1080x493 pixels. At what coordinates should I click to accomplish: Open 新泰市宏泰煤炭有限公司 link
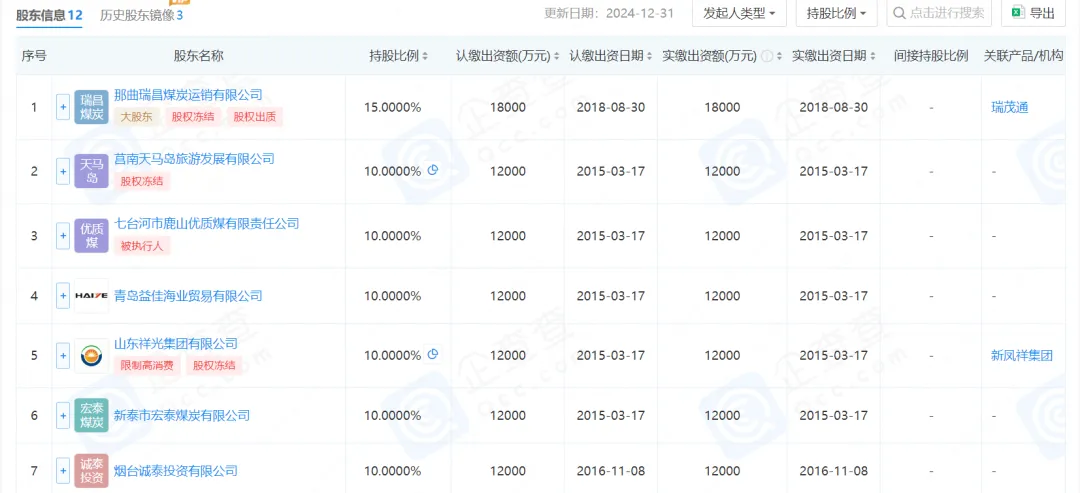pos(182,415)
